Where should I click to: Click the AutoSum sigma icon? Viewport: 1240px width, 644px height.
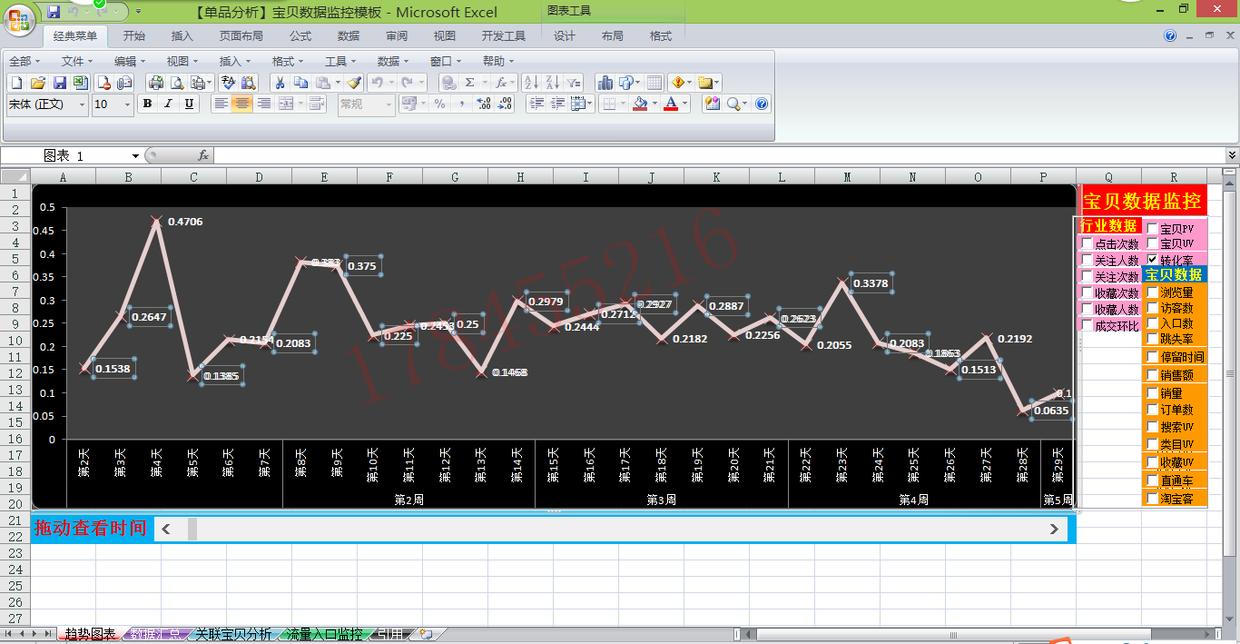(x=470, y=82)
